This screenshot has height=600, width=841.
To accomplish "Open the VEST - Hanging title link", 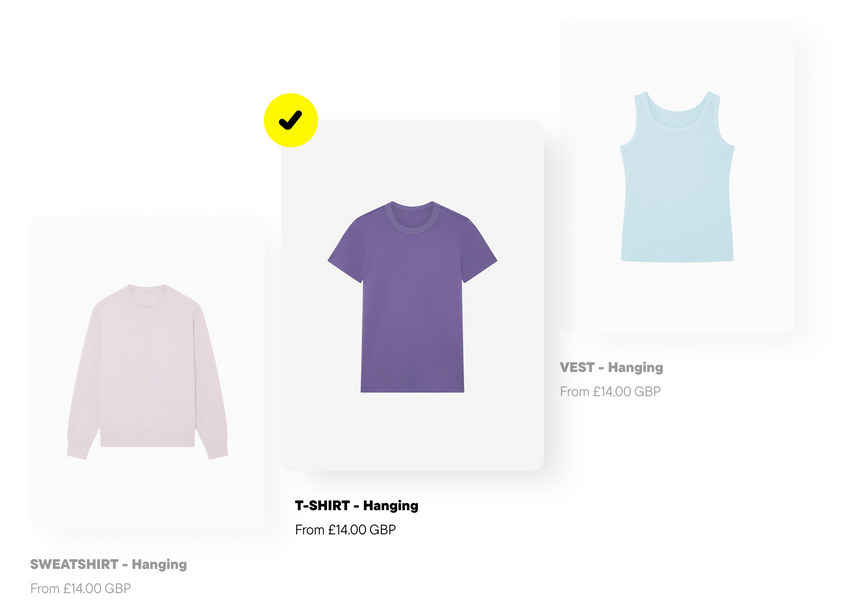I will pos(611,367).
